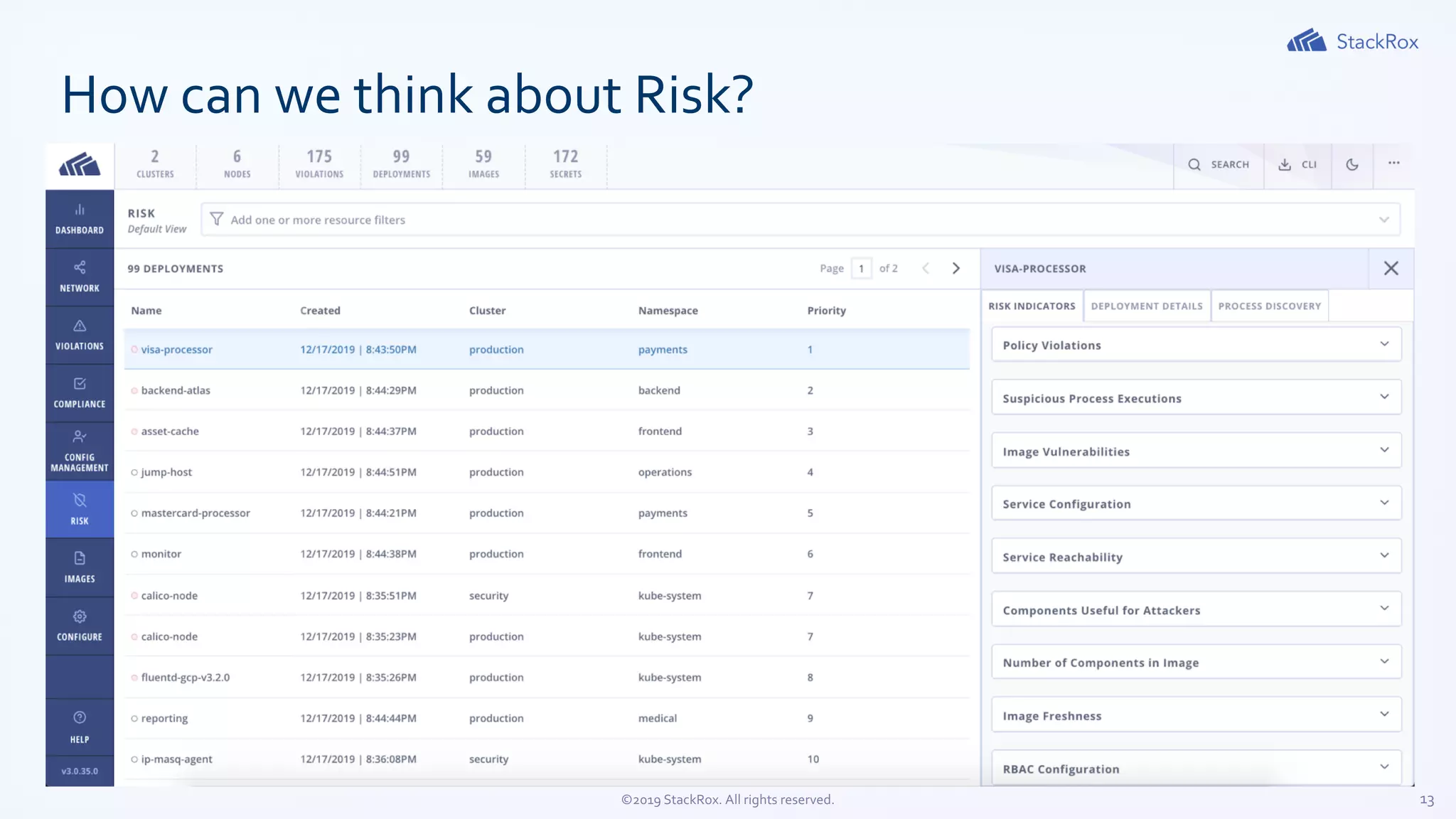Close the visa-processor side panel

[1391, 268]
